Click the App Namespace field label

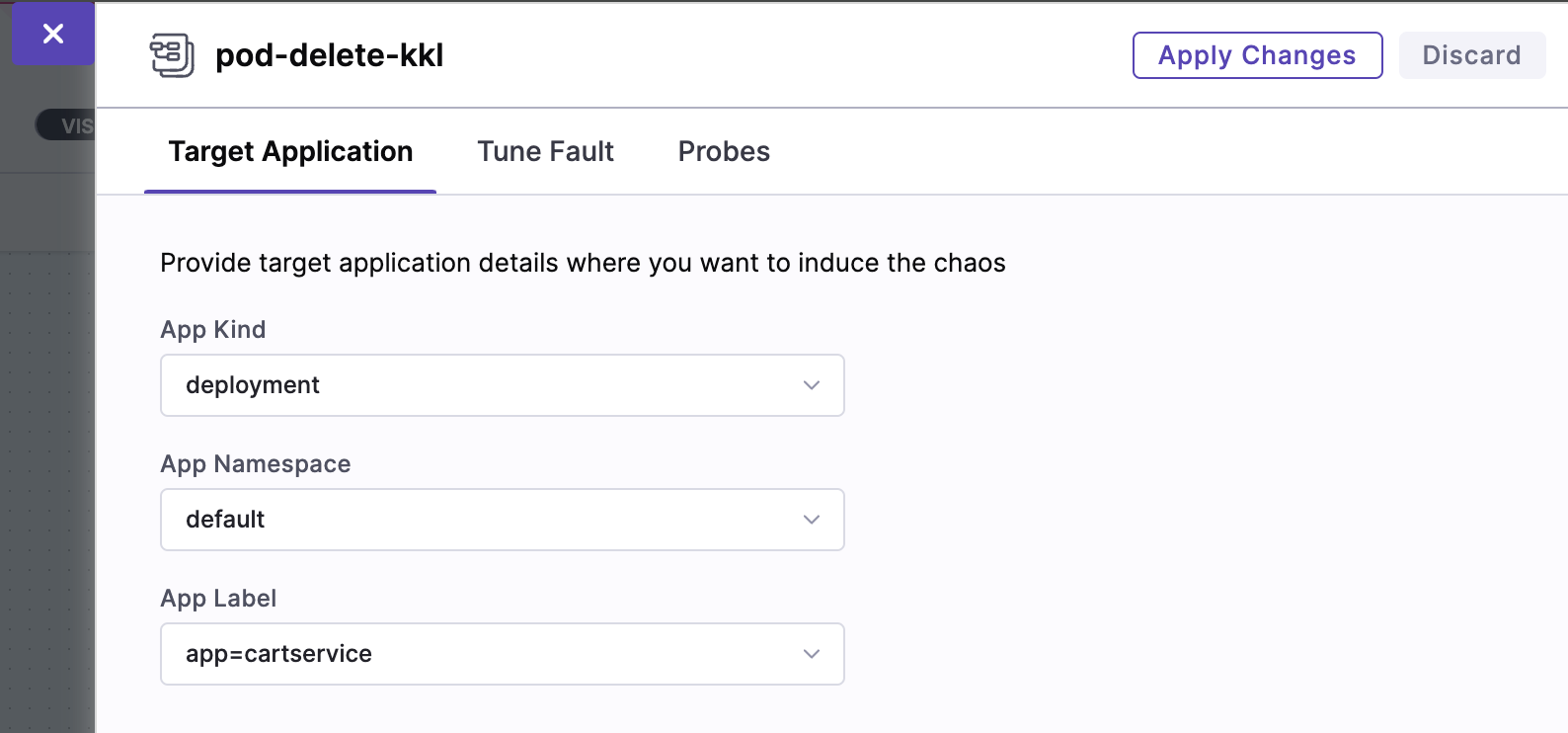click(256, 464)
